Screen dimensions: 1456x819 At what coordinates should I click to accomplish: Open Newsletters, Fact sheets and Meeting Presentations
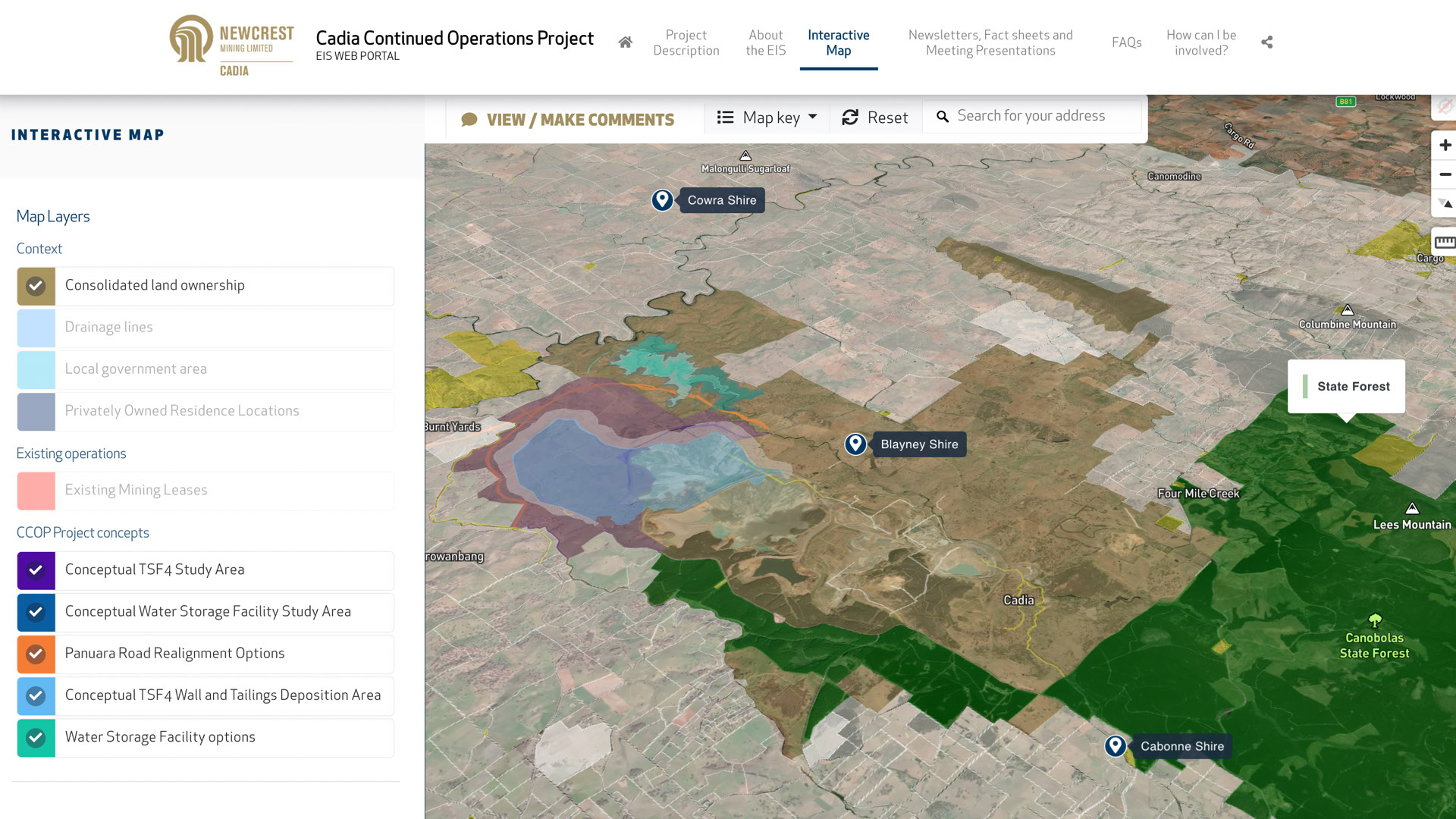pyautogui.click(x=990, y=42)
